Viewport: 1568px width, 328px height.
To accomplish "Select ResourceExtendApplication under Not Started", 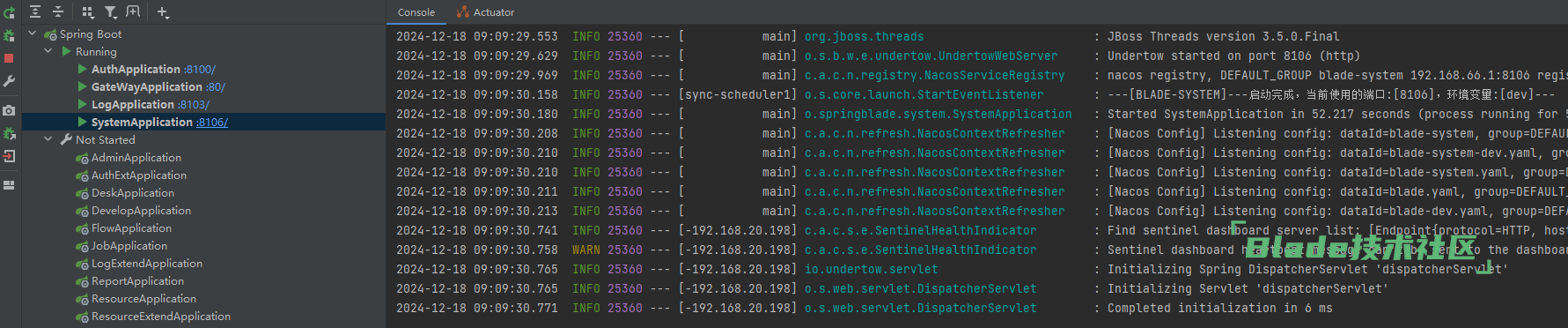I will [x=161, y=316].
